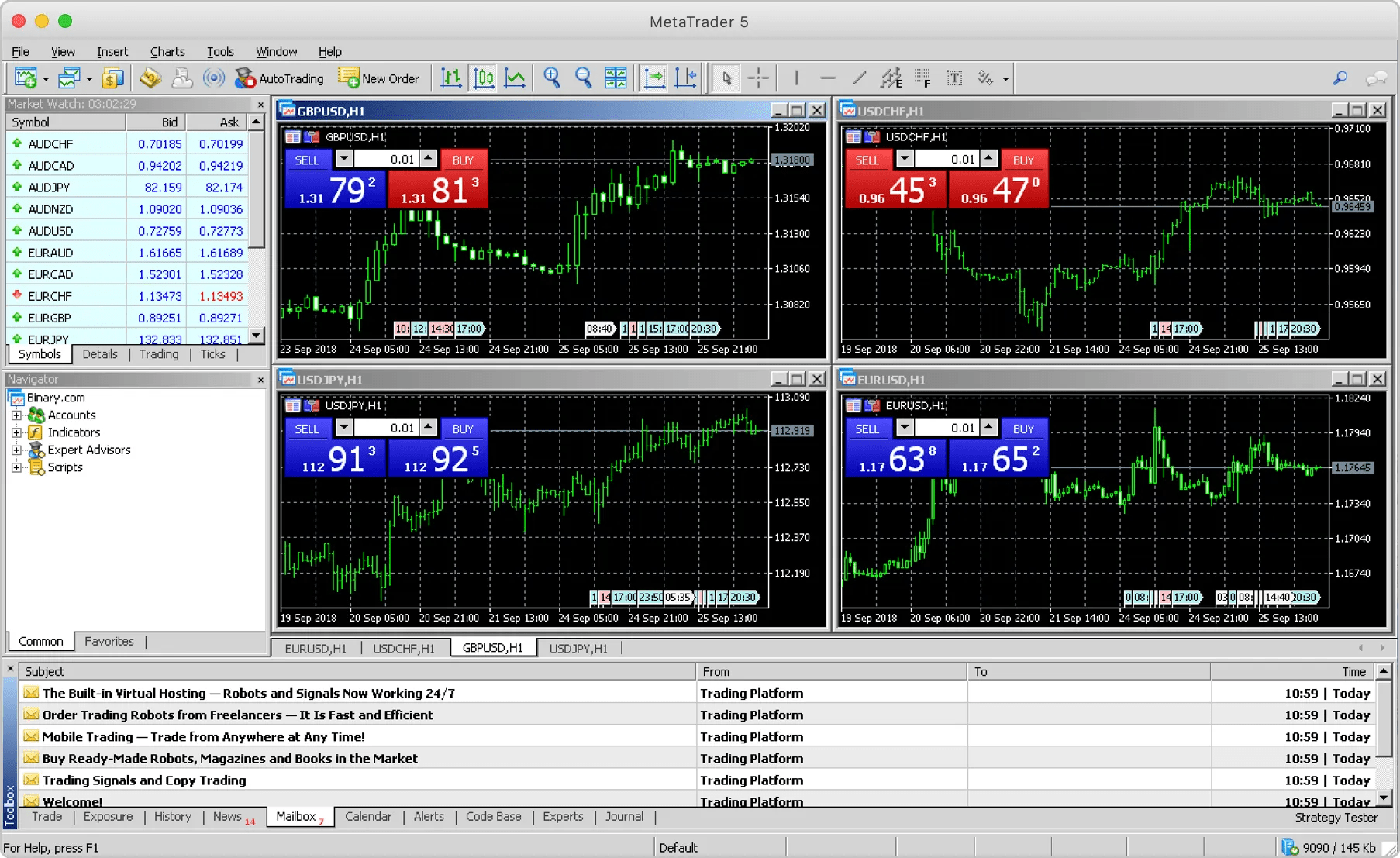Expand the Indicators tree node
The image size is (1400, 858).
[x=16, y=432]
